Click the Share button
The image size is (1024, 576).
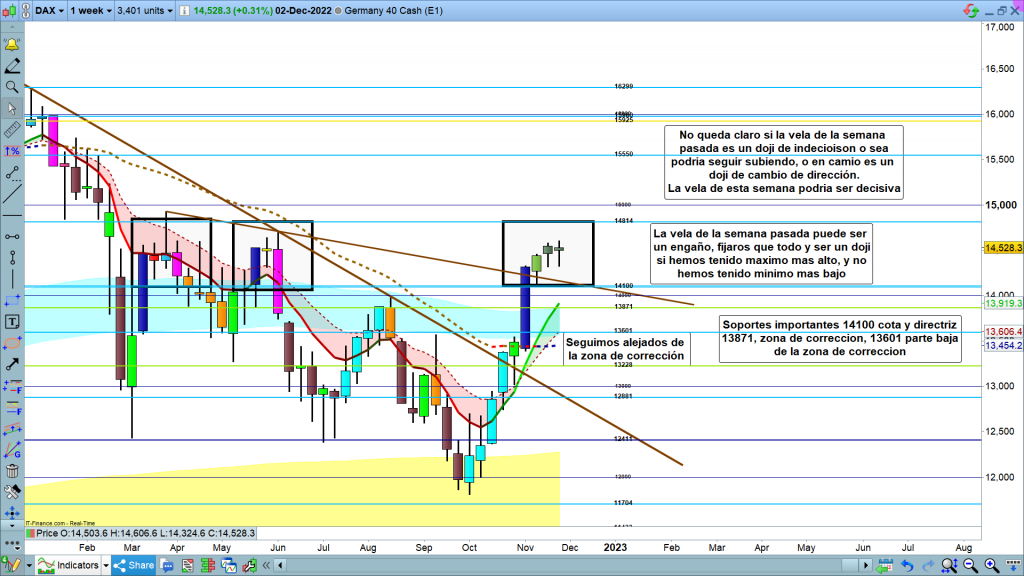(x=134, y=566)
